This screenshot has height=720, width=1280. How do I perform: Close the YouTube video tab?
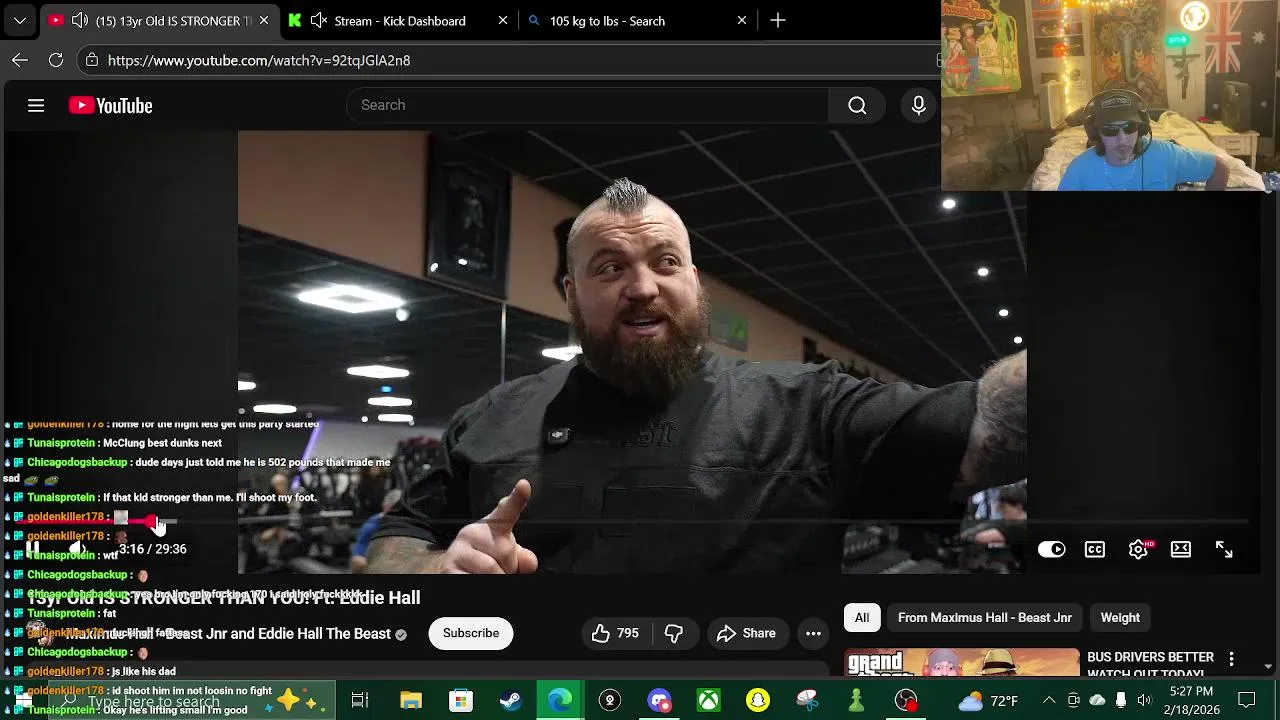click(x=264, y=20)
